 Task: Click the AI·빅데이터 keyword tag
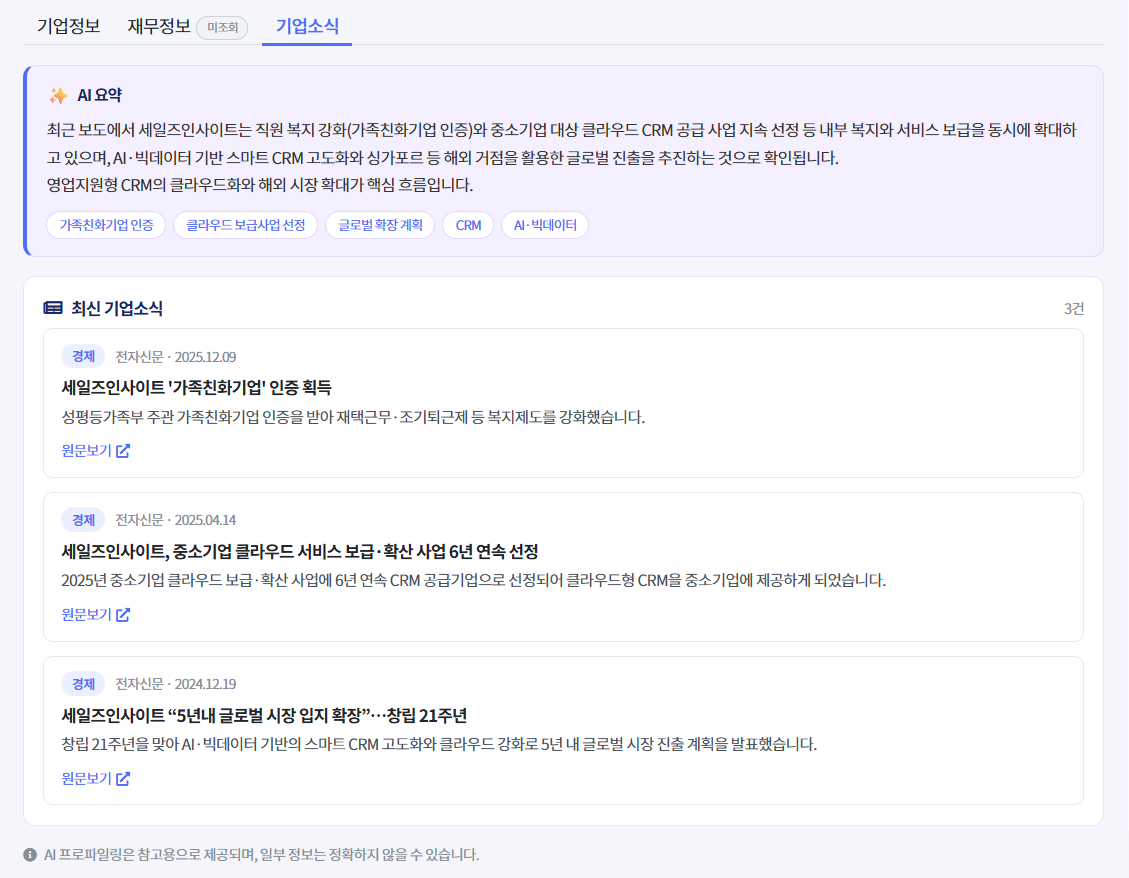pos(545,225)
